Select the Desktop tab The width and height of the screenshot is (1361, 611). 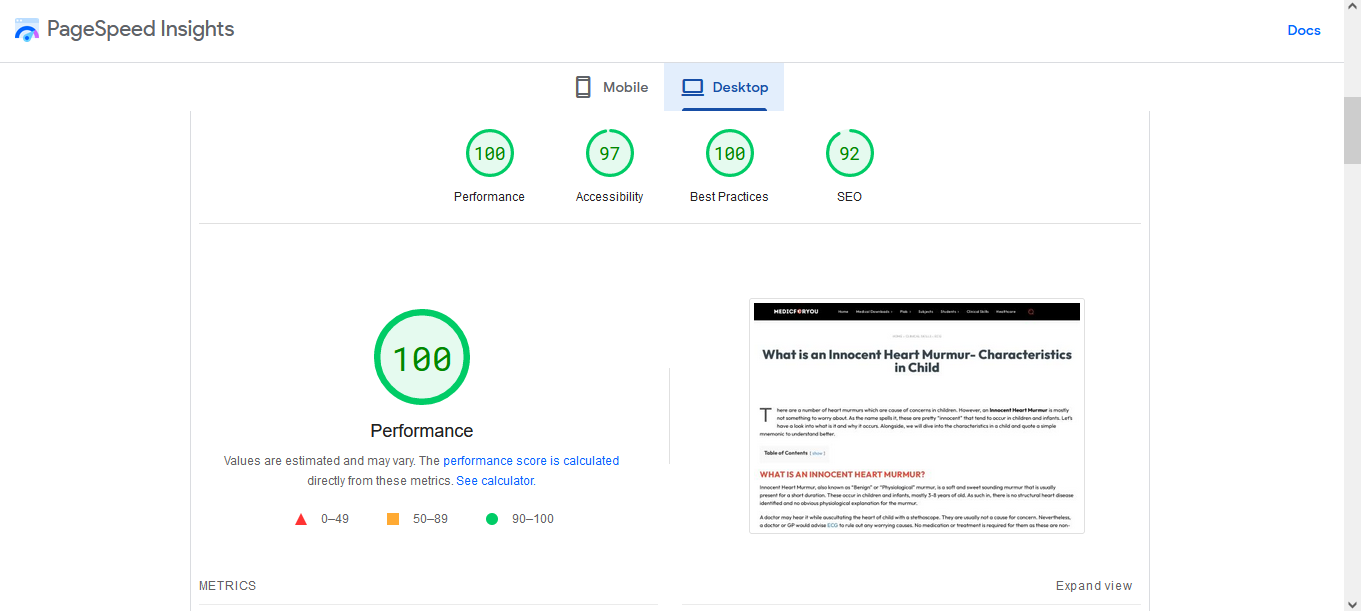point(724,87)
